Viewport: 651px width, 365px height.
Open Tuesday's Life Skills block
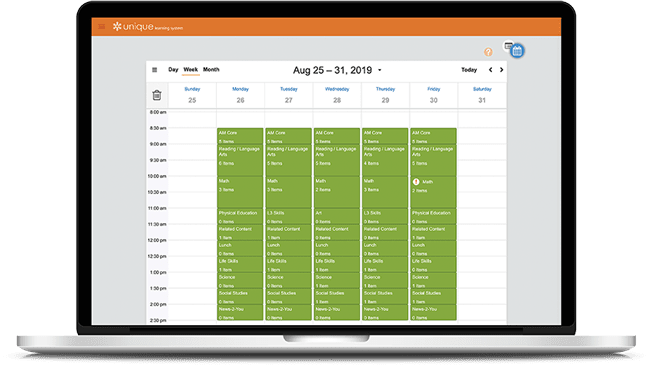tap(288, 265)
